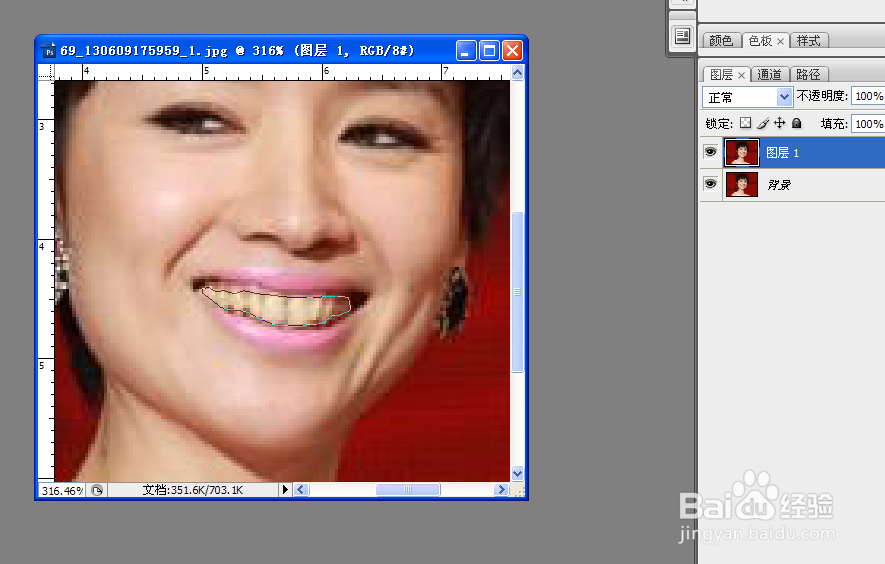Click the horizontal scrollbar thumb
The height and width of the screenshot is (564, 885).
click(x=408, y=489)
